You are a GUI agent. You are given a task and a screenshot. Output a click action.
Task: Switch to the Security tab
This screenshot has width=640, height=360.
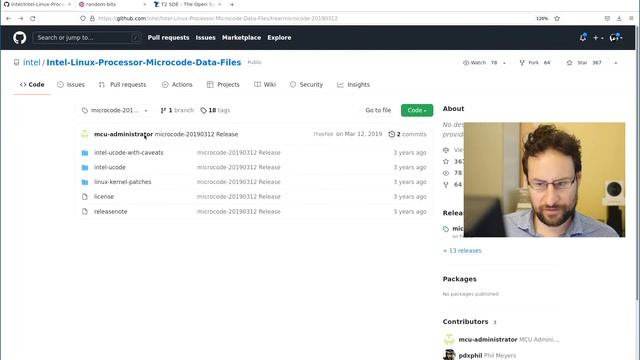point(306,84)
